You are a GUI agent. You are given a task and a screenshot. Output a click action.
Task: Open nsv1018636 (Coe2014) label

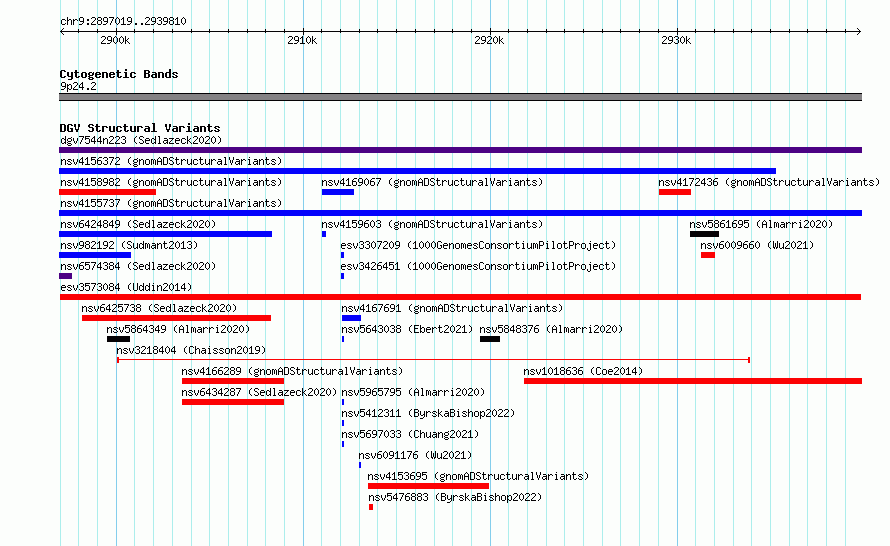[583, 371]
